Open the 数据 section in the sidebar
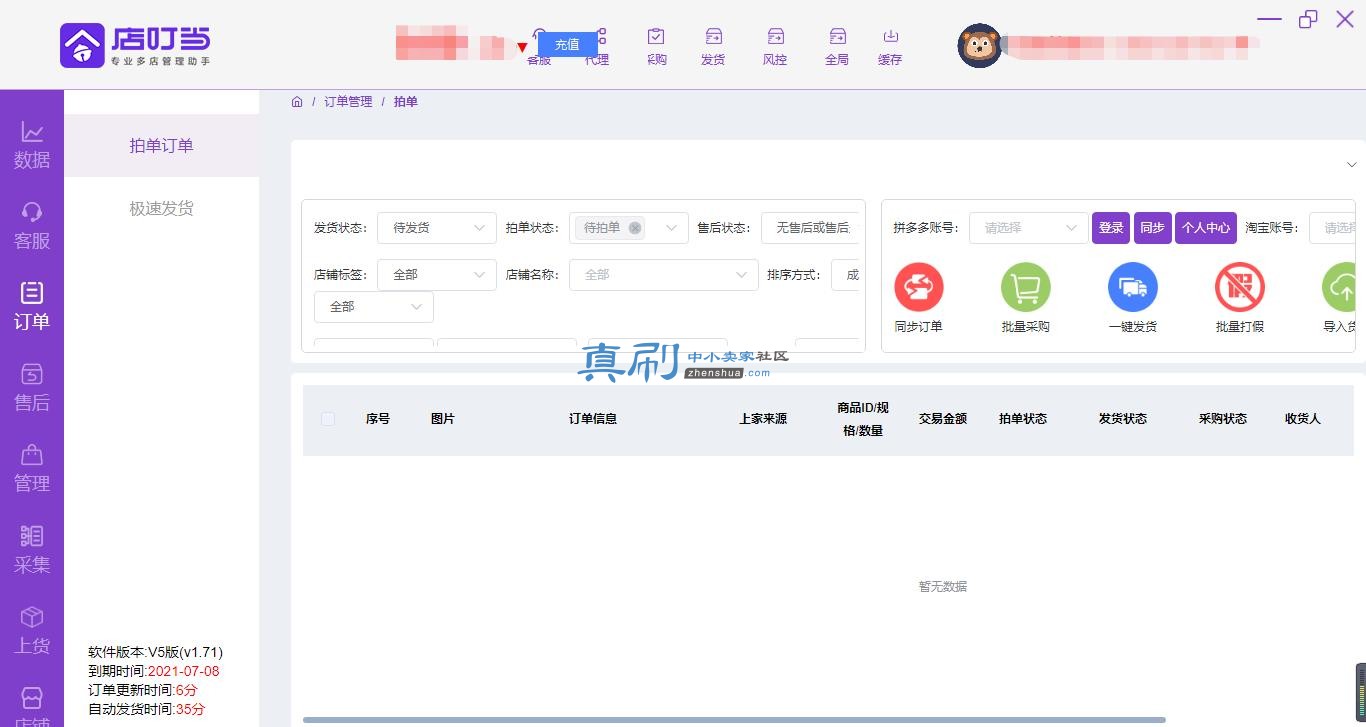The image size is (1366, 727). tap(32, 146)
